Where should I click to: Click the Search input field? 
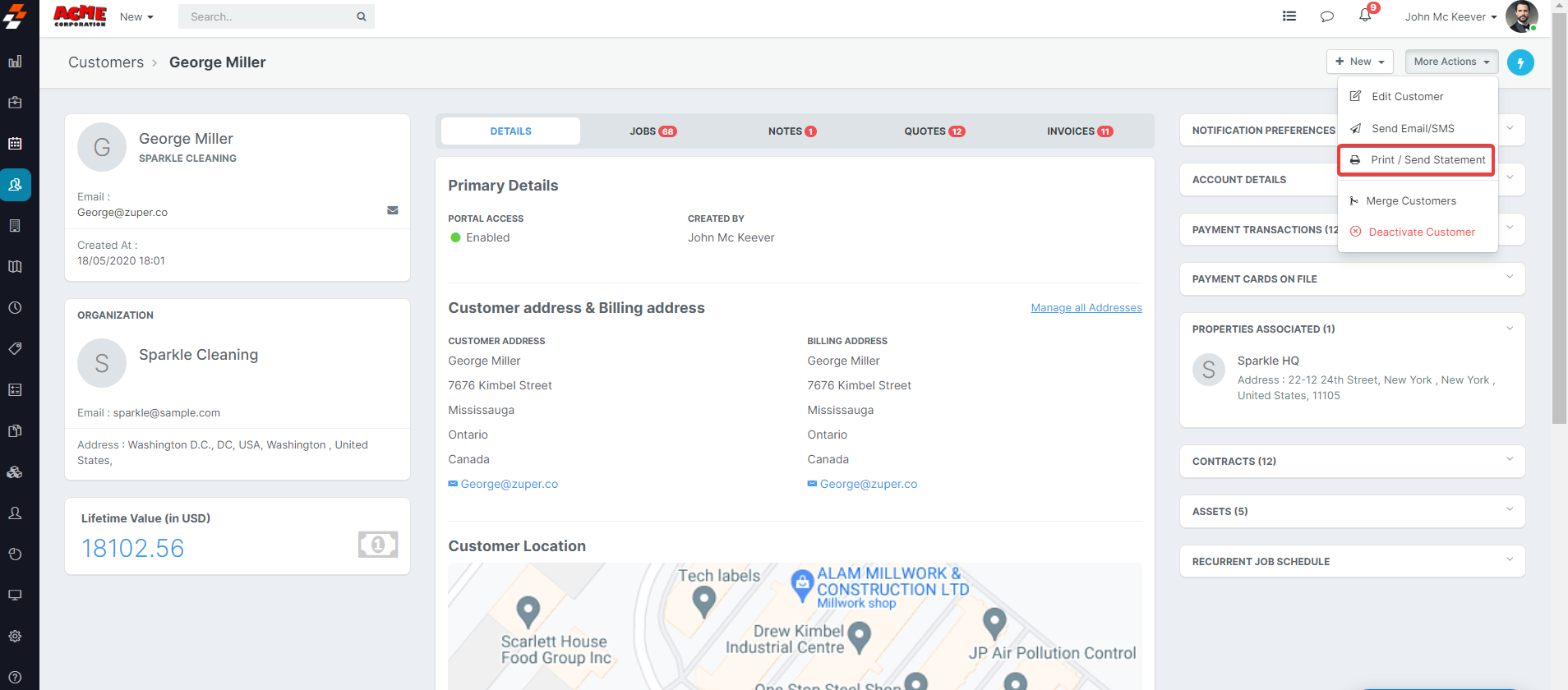(x=267, y=16)
